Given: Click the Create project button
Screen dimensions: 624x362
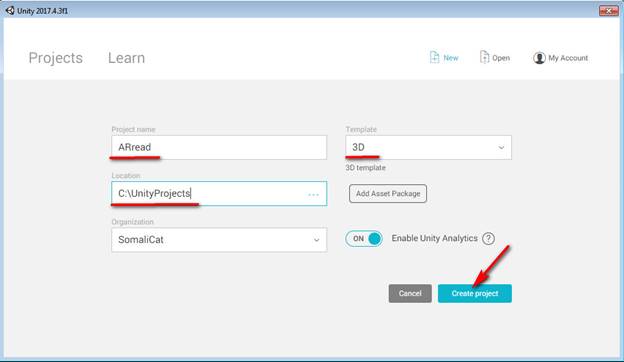Looking at the screenshot, I should point(475,294).
